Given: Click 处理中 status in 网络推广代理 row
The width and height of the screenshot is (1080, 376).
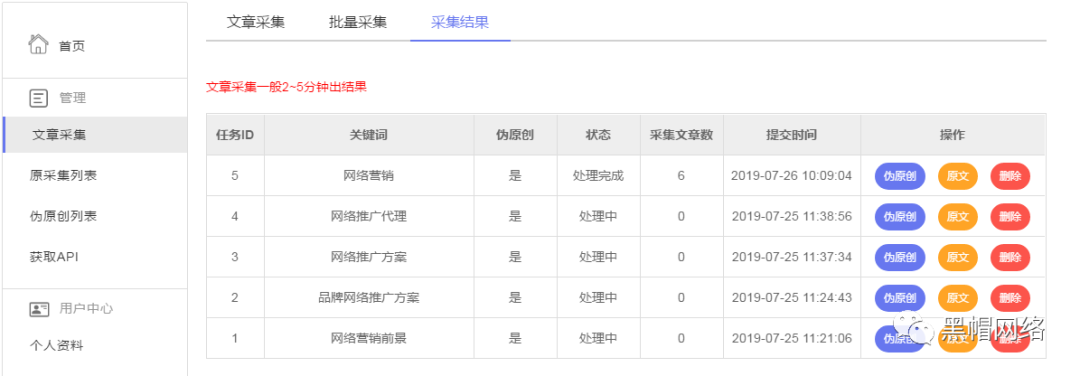Looking at the screenshot, I should [x=598, y=217].
